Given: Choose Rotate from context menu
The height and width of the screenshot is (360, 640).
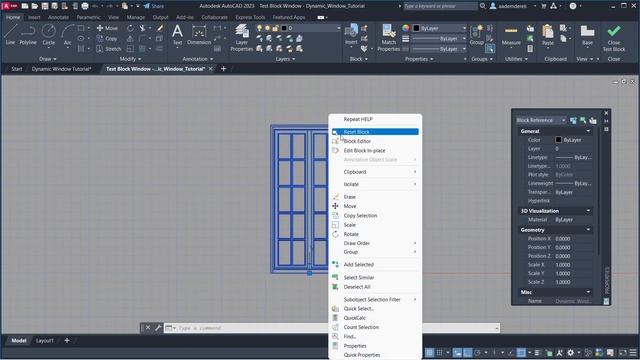Looking at the screenshot, I should (375, 234).
